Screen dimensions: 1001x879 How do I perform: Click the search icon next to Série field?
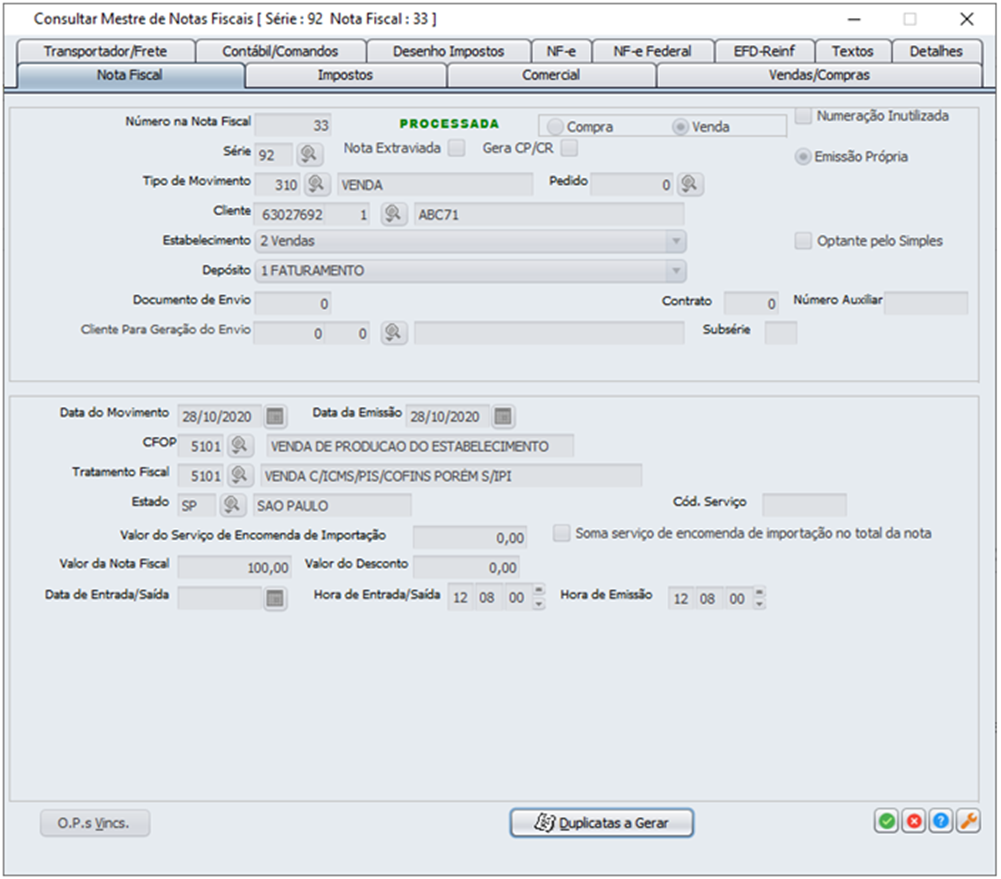coord(309,154)
